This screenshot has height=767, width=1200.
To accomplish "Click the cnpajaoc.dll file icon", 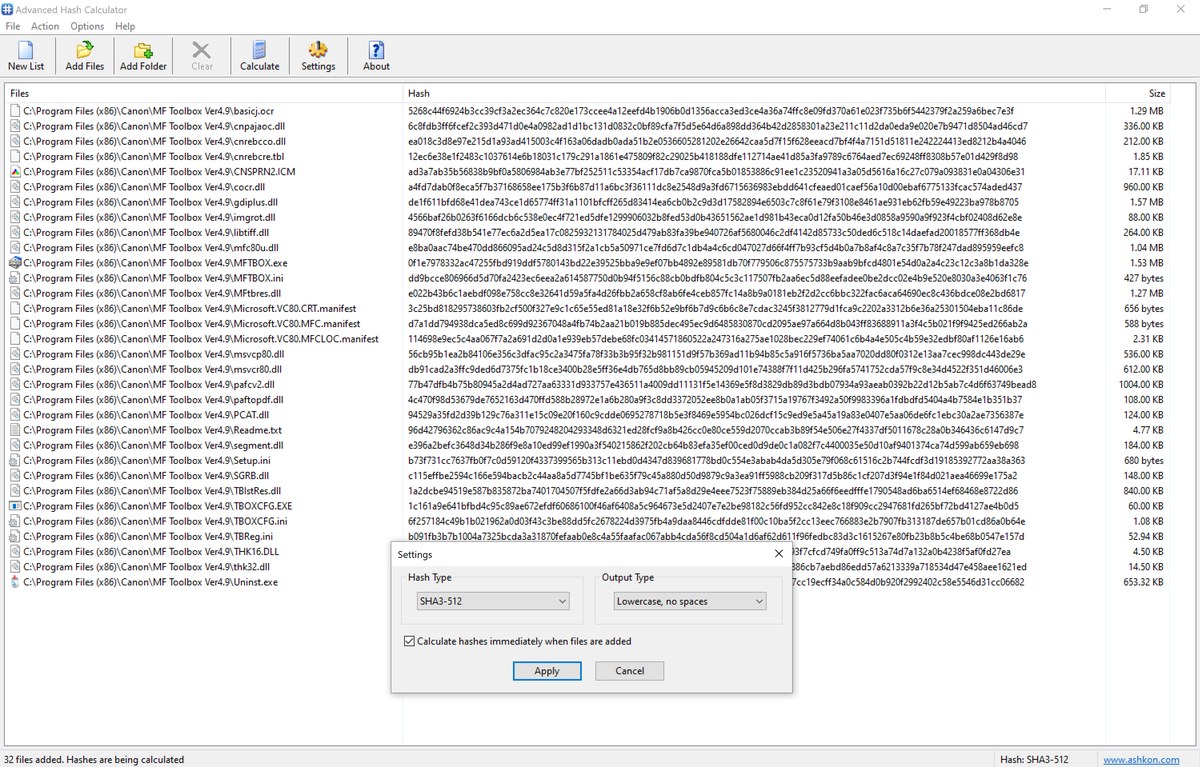I will coord(15,126).
